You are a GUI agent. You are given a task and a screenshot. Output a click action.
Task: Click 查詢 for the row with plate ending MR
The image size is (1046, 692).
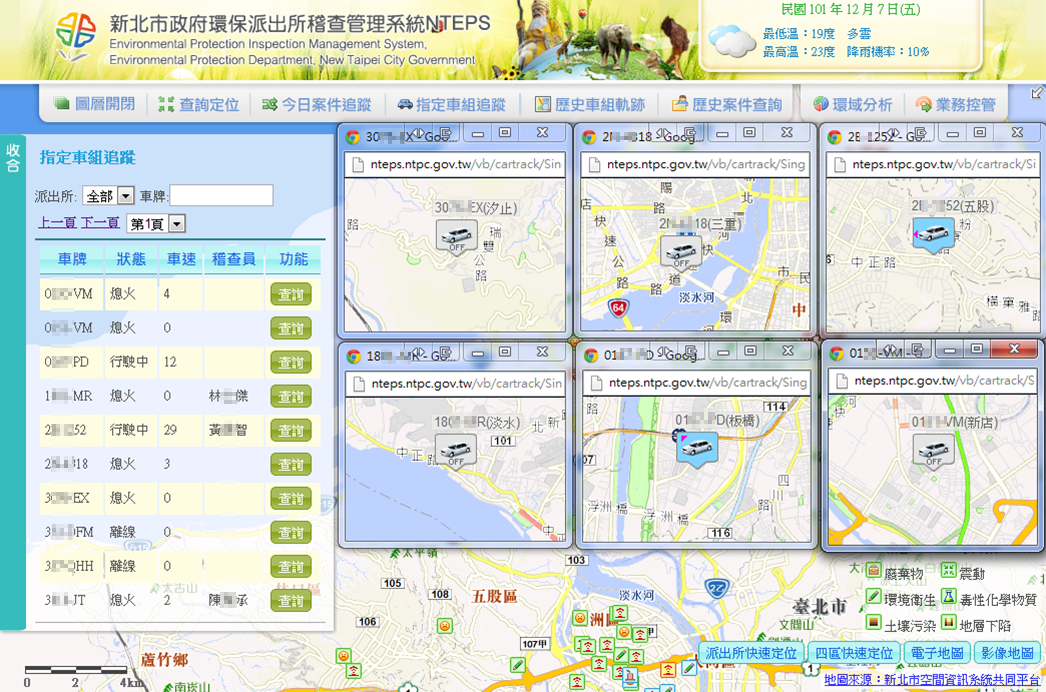[291, 396]
